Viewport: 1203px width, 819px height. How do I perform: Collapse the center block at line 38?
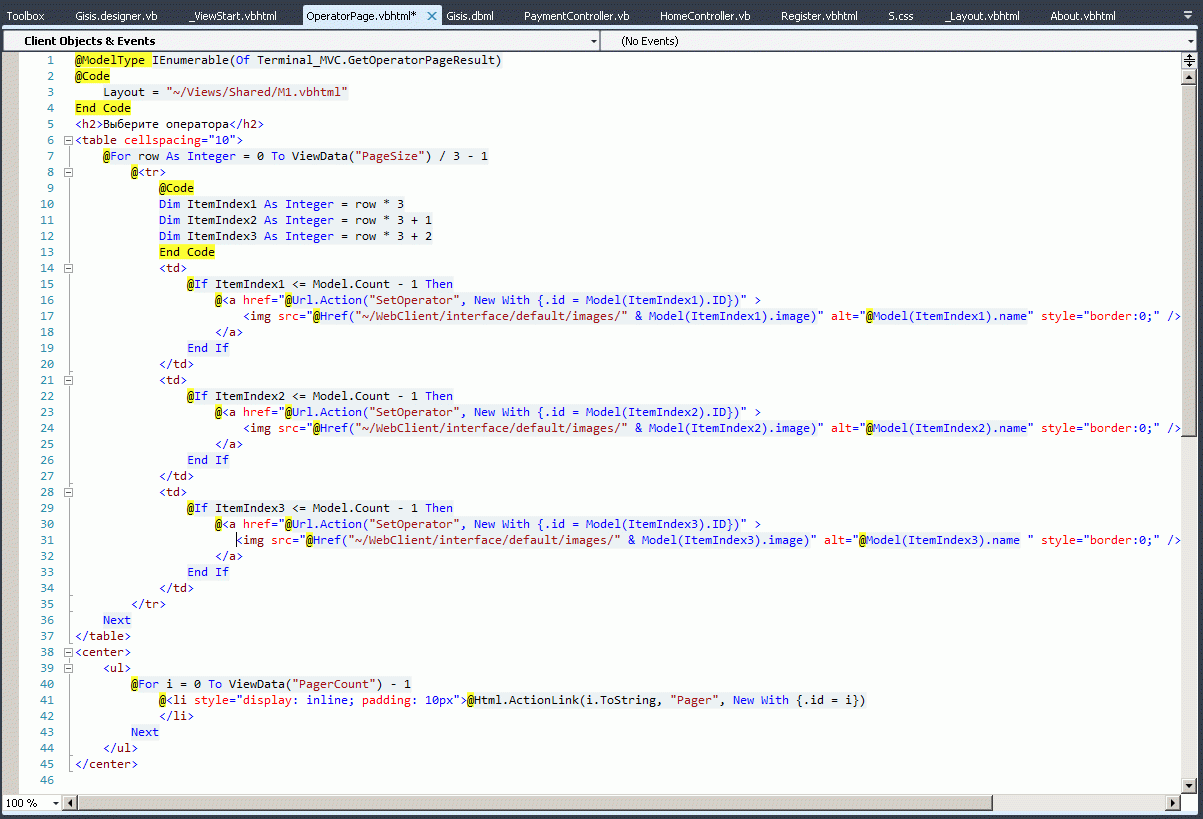click(x=68, y=652)
